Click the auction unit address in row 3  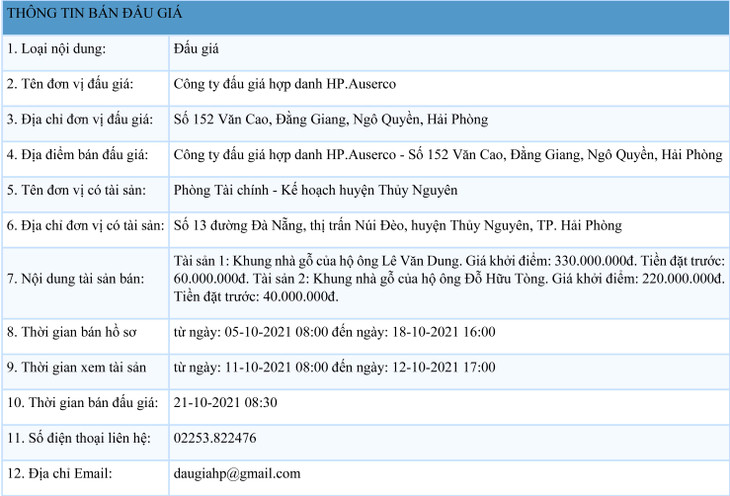[330, 119]
